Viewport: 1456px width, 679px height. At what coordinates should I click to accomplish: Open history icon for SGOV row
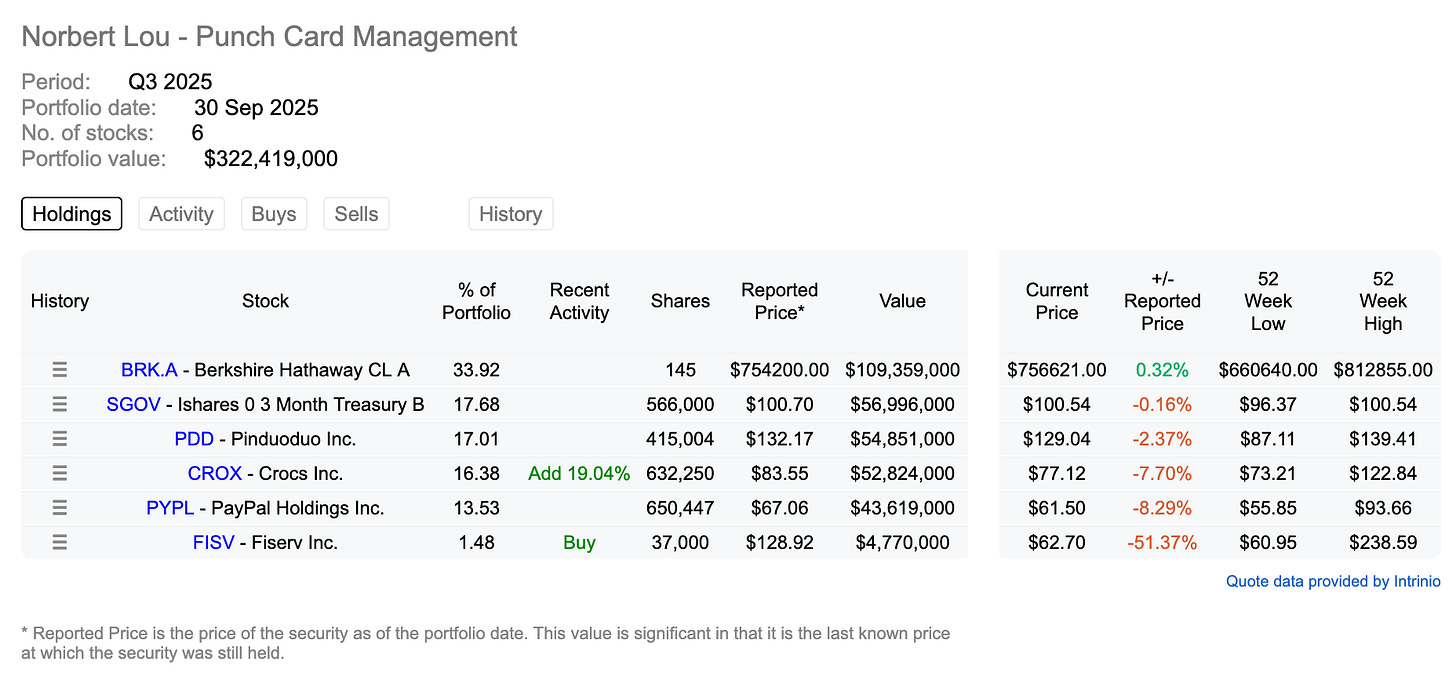tap(60, 404)
